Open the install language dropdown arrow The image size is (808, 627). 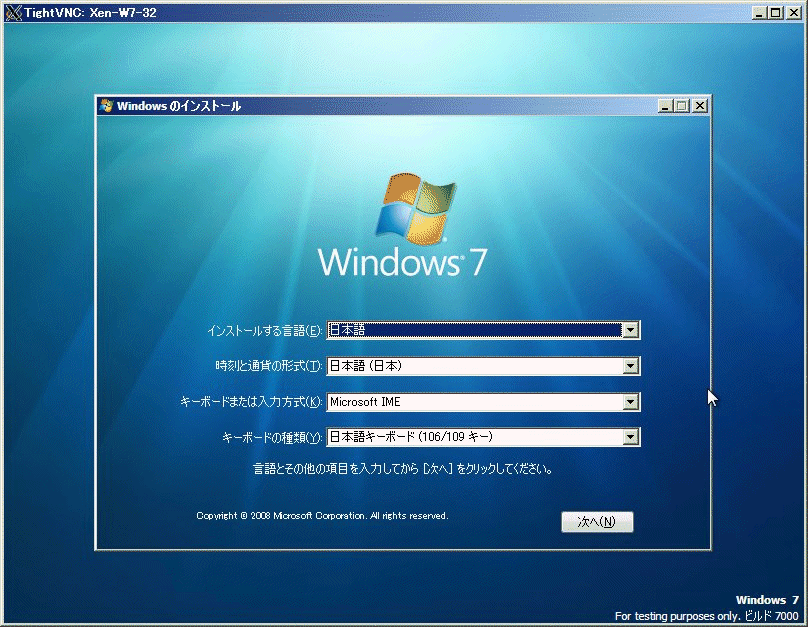[630, 330]
